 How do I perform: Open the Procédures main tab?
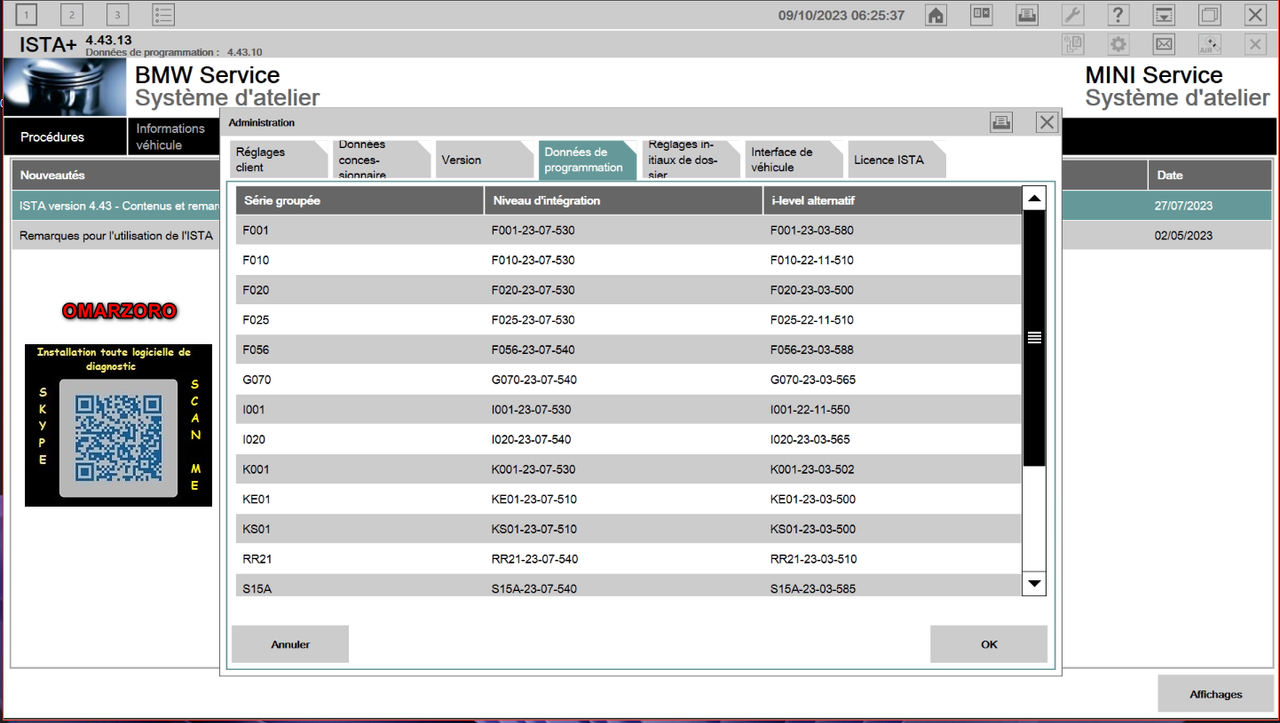[x=65, y=137]
